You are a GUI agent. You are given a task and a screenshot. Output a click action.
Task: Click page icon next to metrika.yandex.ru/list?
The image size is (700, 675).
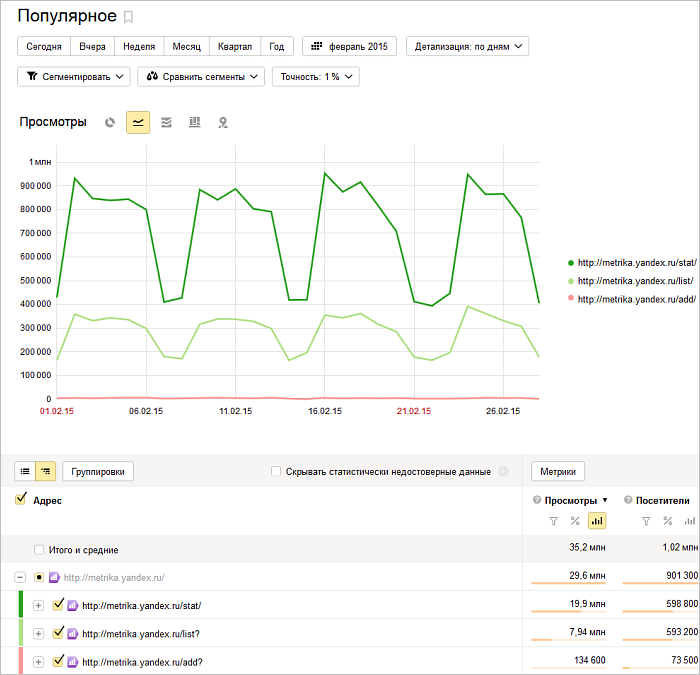tap(73, 634)
